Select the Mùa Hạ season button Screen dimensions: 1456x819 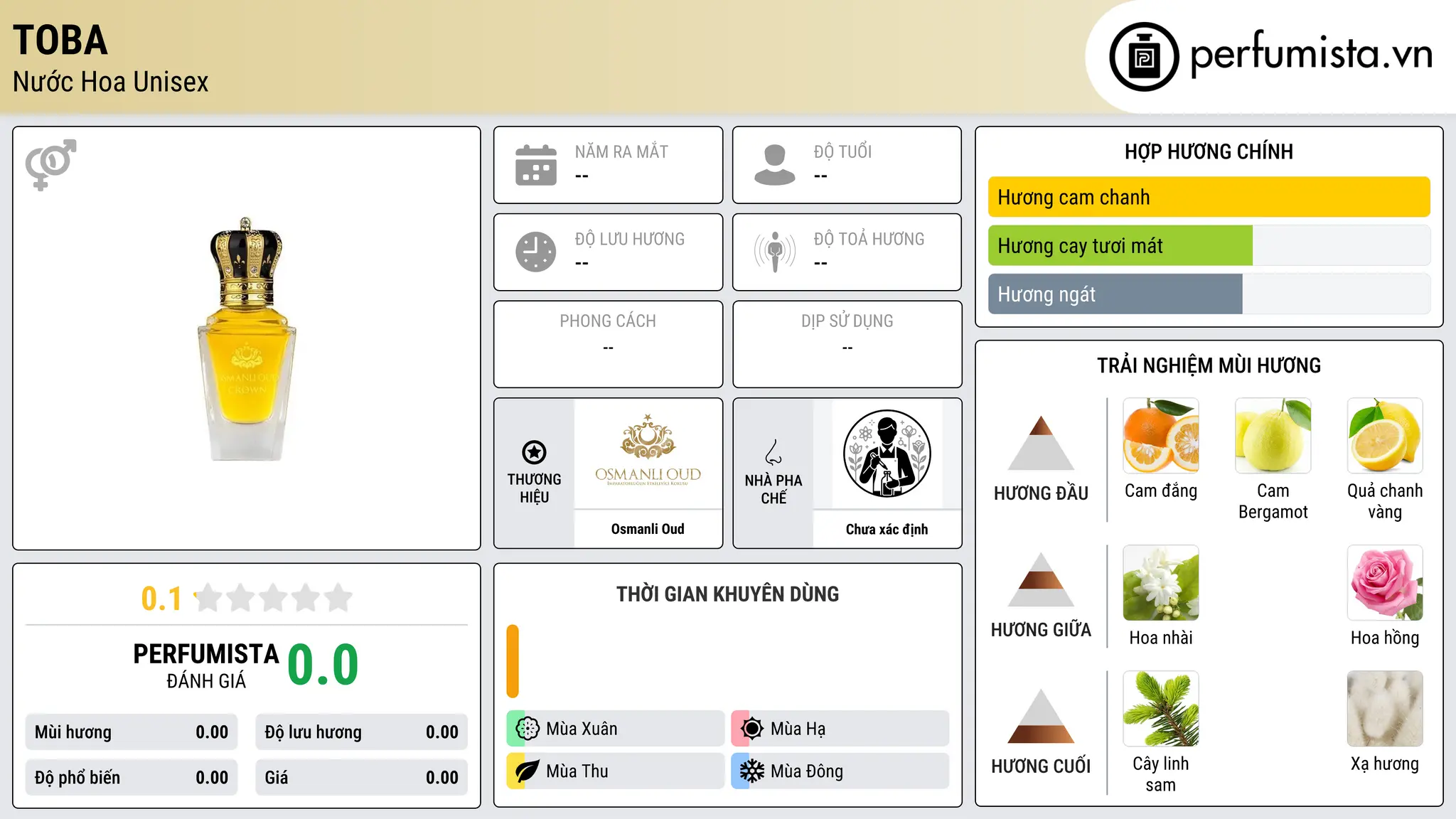pos(840,729)
